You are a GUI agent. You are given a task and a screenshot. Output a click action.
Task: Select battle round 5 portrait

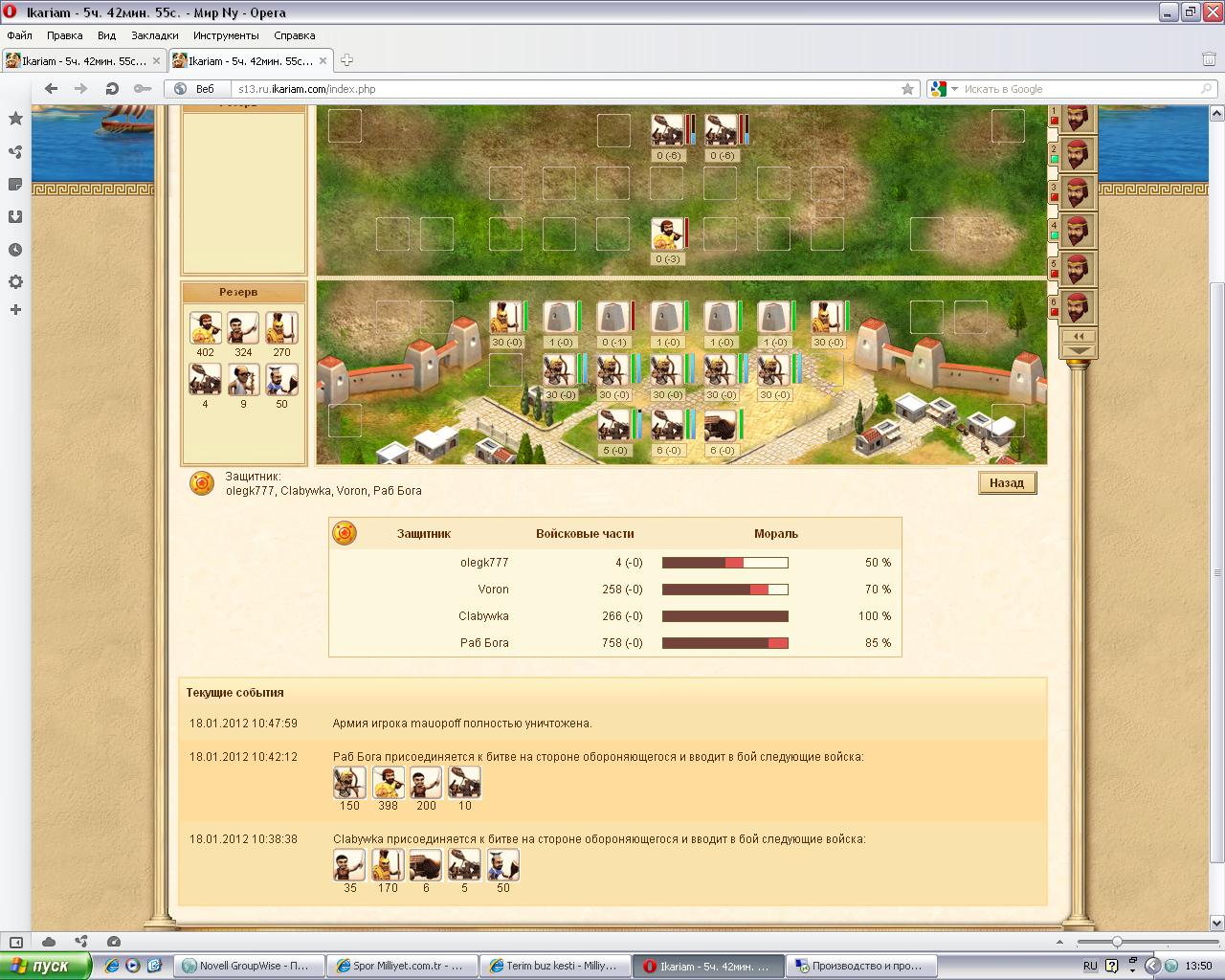(1077, 269)
